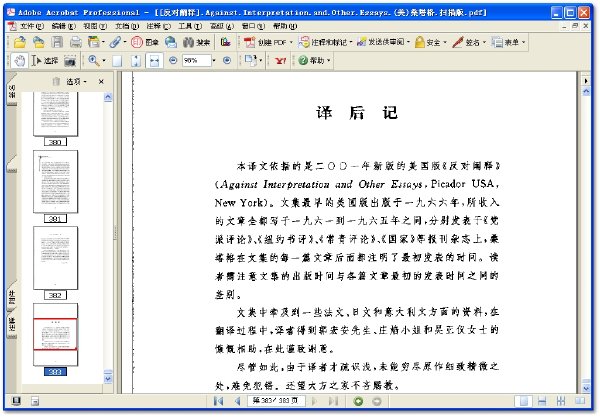Viewport: 600px width, 417px height.
Task: Open the 视图 menu
Action: coord(95,26)
